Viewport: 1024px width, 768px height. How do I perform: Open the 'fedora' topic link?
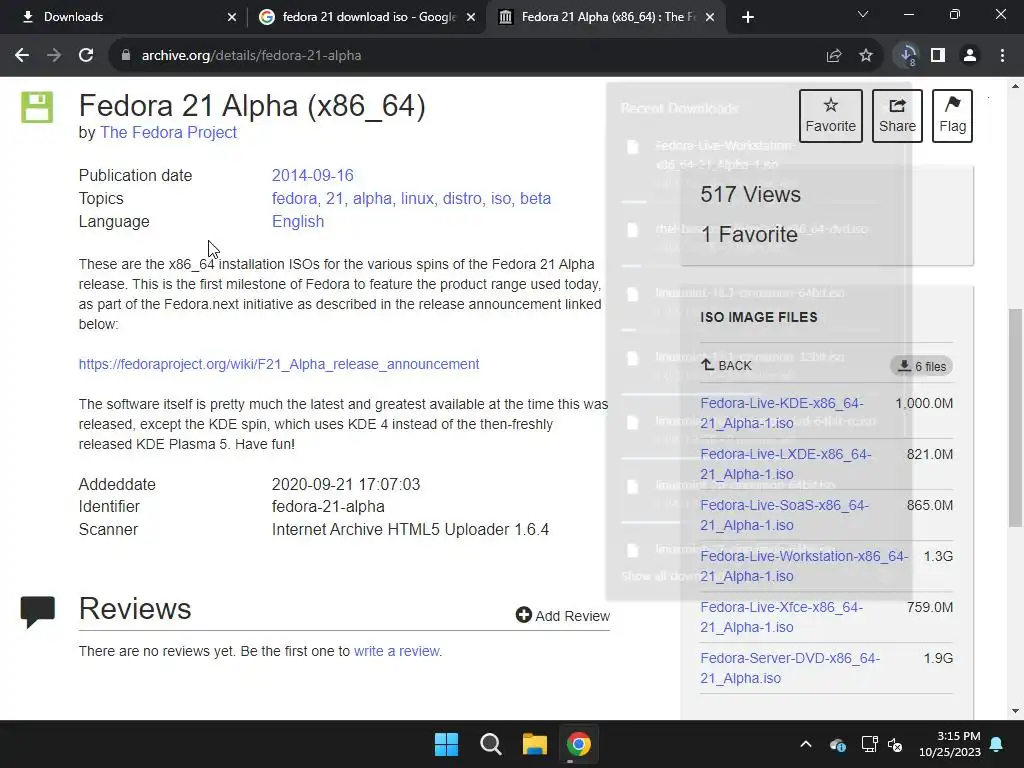(295, 199)
